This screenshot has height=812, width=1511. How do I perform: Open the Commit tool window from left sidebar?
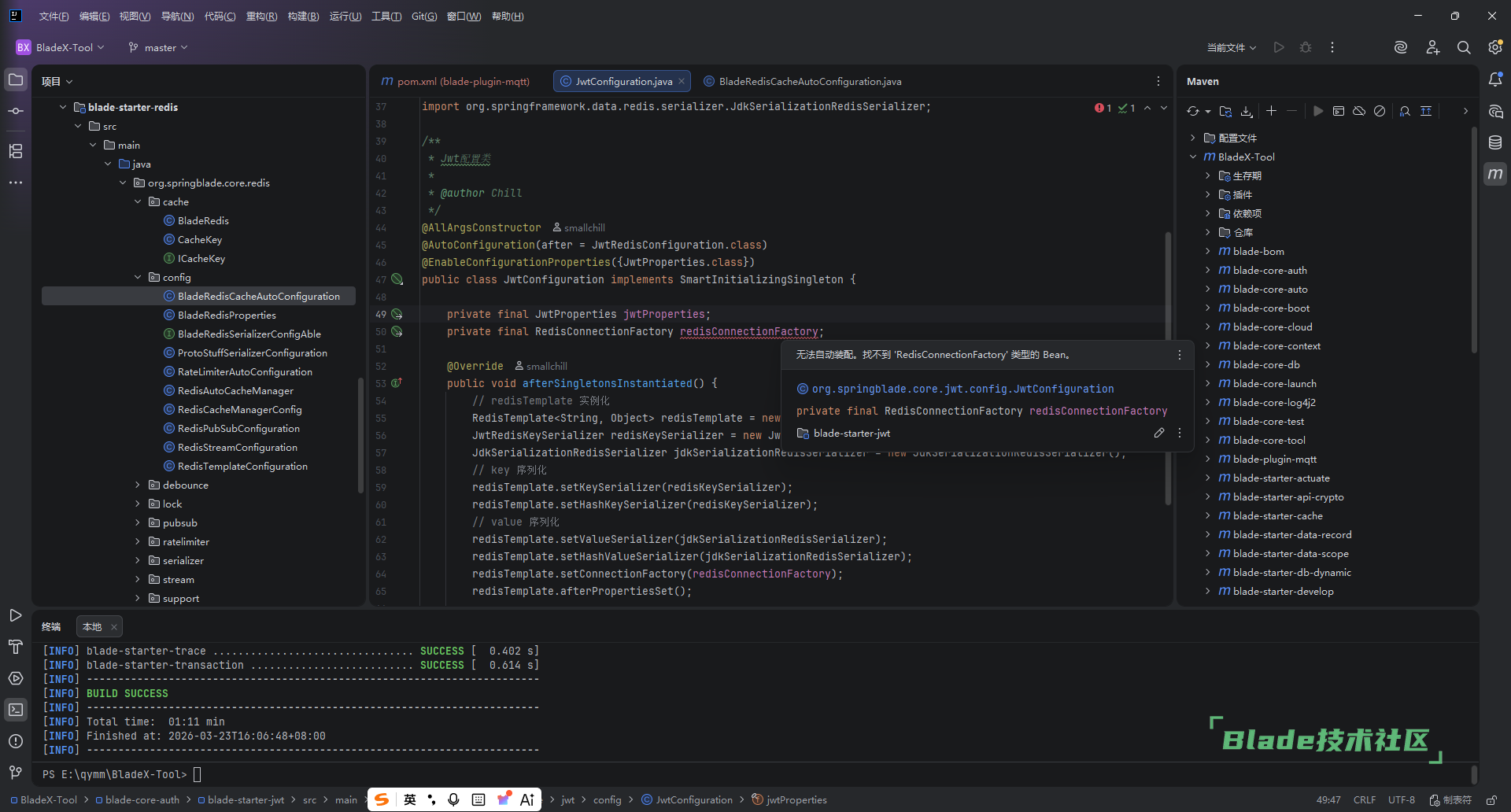(x=16, y=112)
